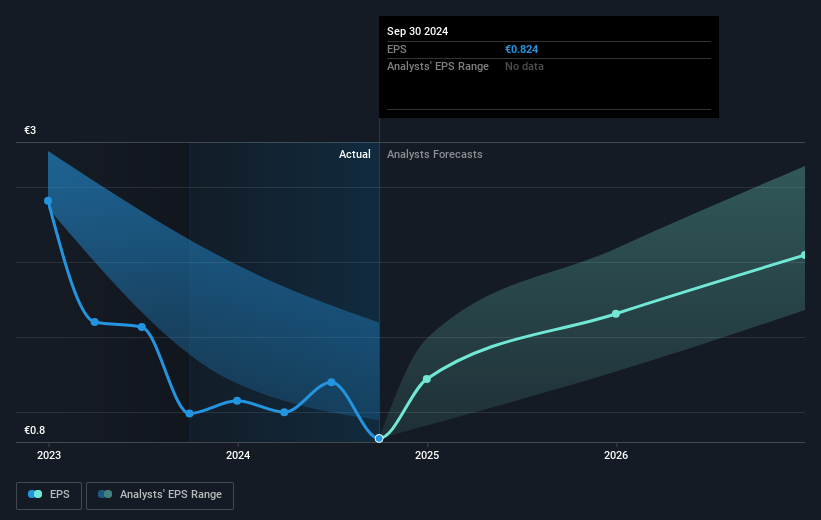Click the 2023 x-axis label
The image size is (821, 520).
pos(49,455)
